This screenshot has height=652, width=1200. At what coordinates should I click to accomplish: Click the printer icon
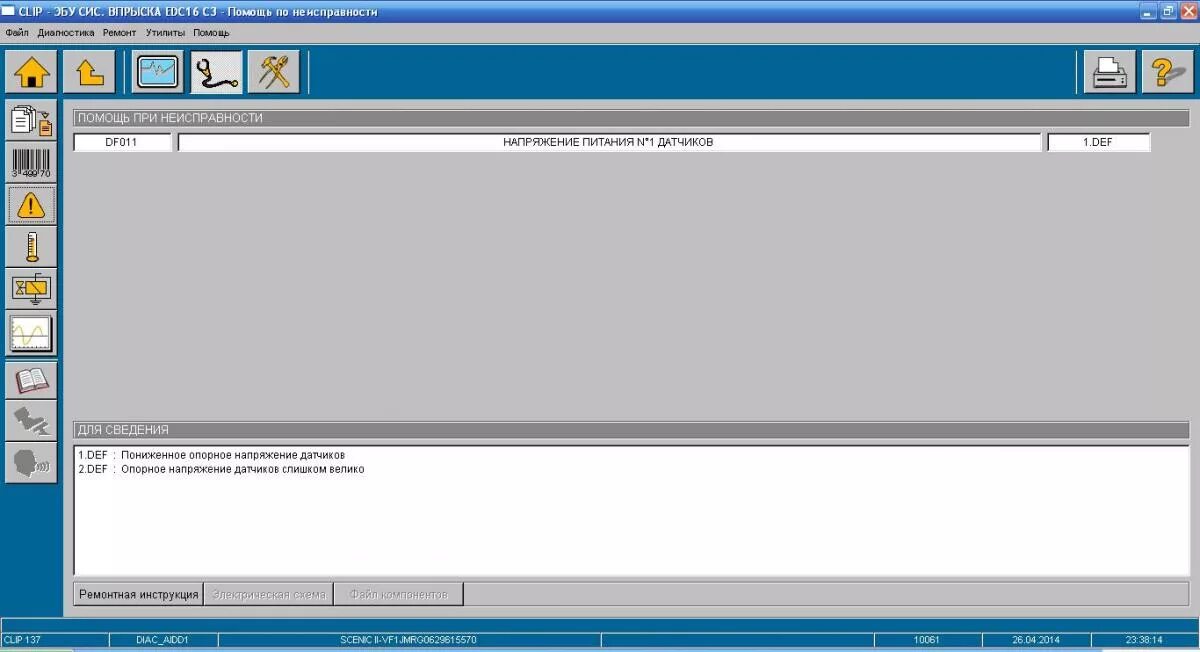pyautogui.click(x=1111, y=73)
